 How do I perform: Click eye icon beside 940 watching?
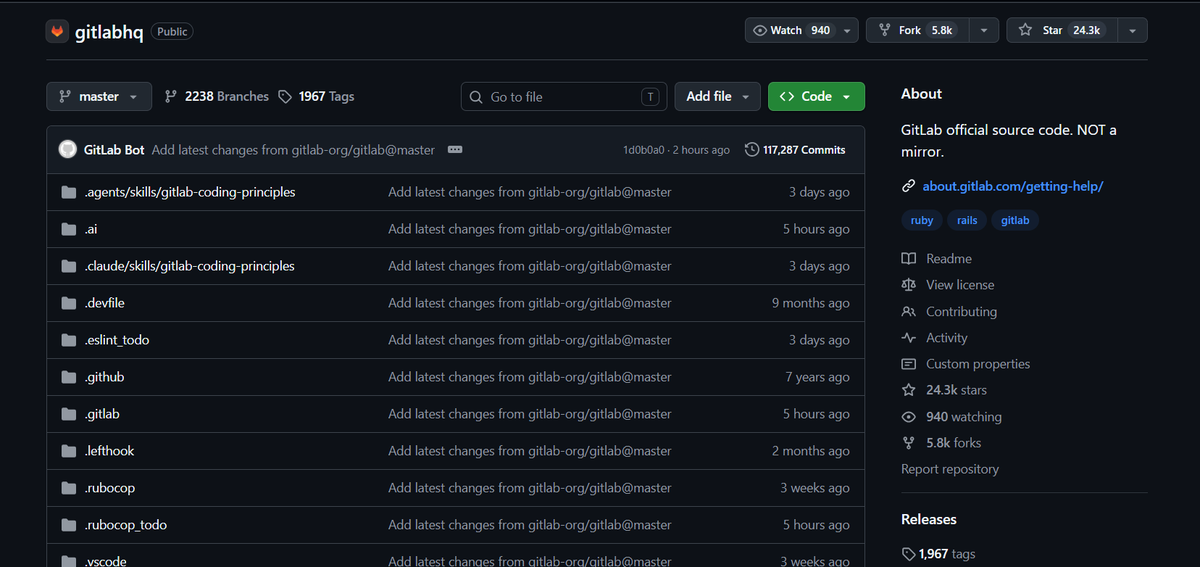(x=908, y=417)
